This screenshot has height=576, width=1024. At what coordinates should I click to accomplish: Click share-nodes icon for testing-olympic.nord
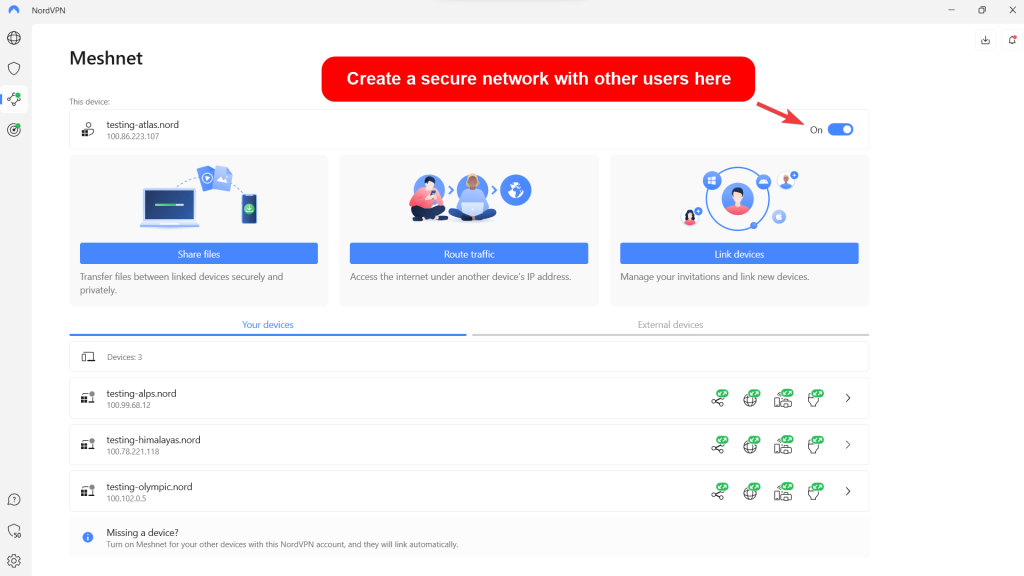[719, 491]
